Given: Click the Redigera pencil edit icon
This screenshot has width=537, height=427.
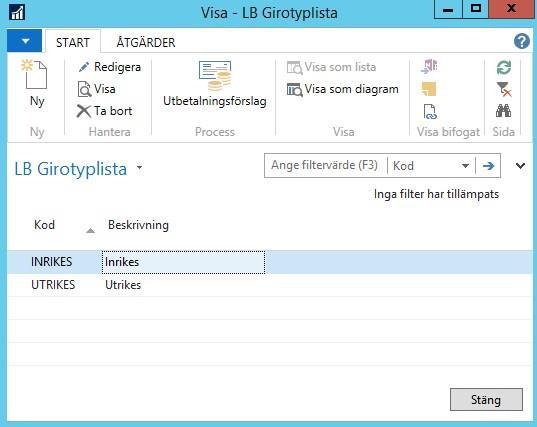Looking at the screenshot, I should (84, 67).
